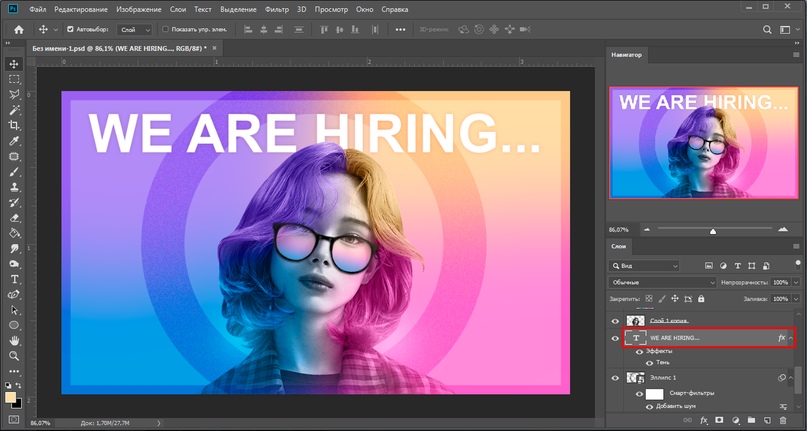807x431 pixels.
Task: Click the create new layer icon
Action: [x=767, y=420]
